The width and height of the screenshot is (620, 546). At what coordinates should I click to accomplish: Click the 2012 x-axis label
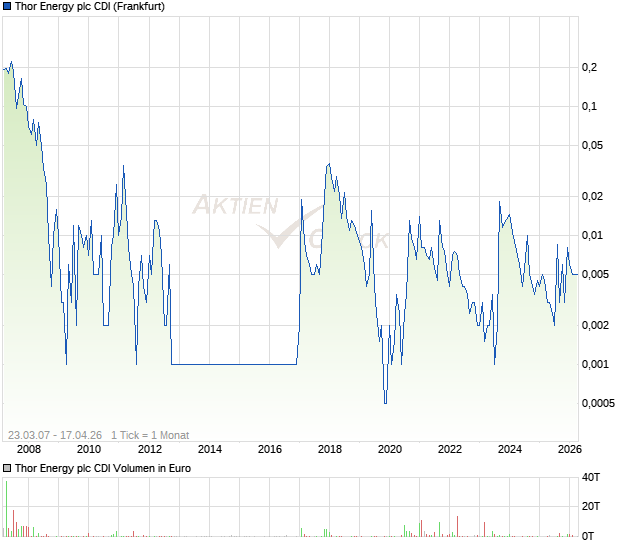click(150, 449)
